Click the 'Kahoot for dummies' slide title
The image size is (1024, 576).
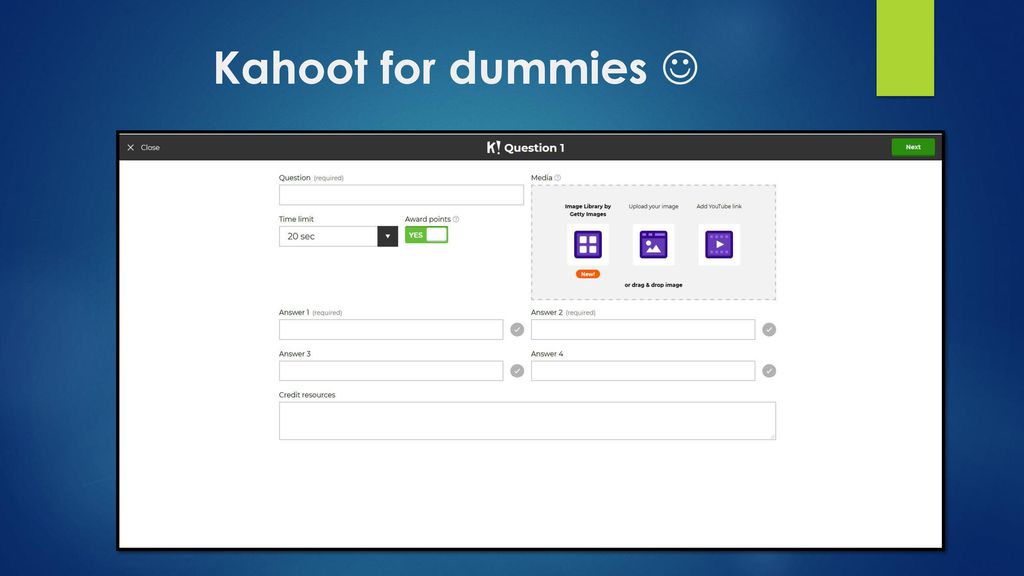(430, 68)
